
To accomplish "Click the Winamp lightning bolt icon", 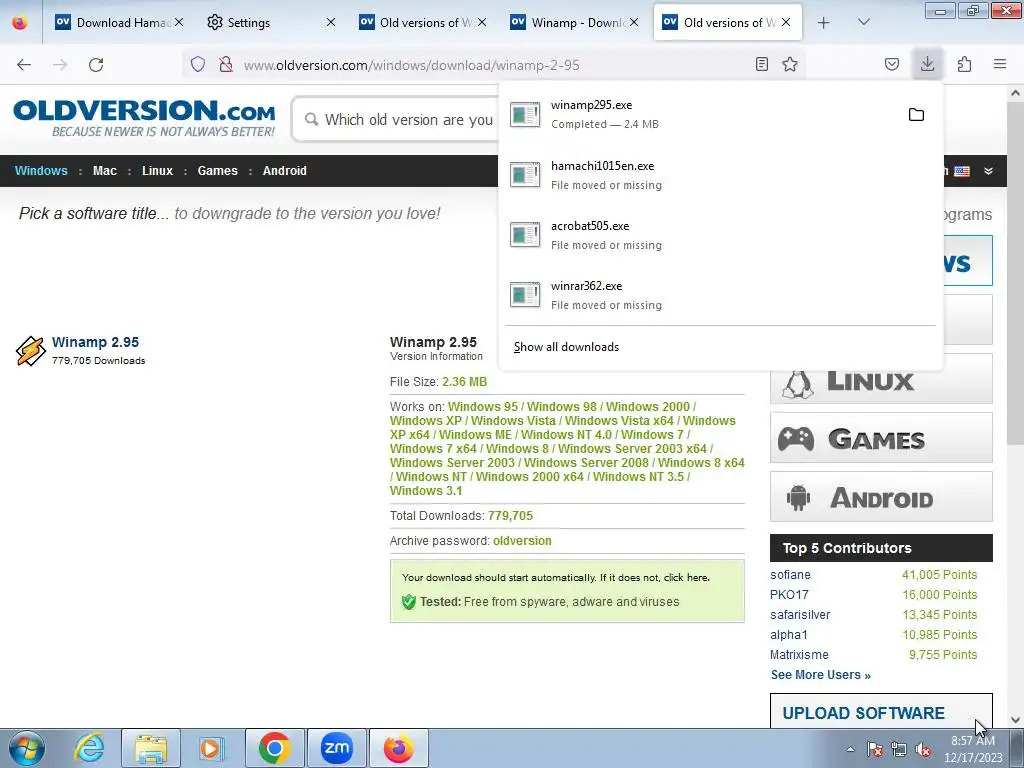I will [x=30, y=351].
